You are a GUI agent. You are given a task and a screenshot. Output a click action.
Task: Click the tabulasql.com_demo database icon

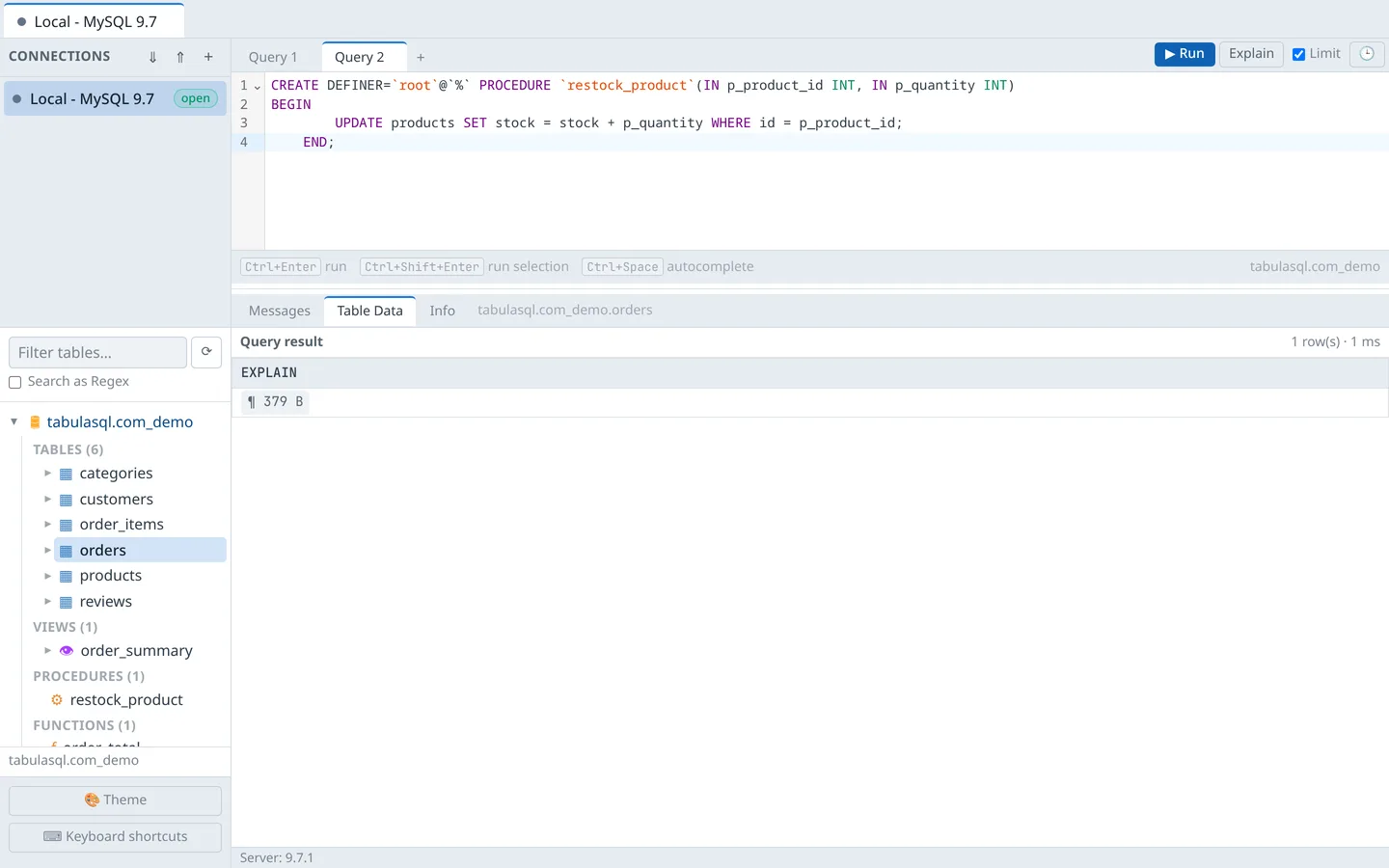[x=35, y=422]
